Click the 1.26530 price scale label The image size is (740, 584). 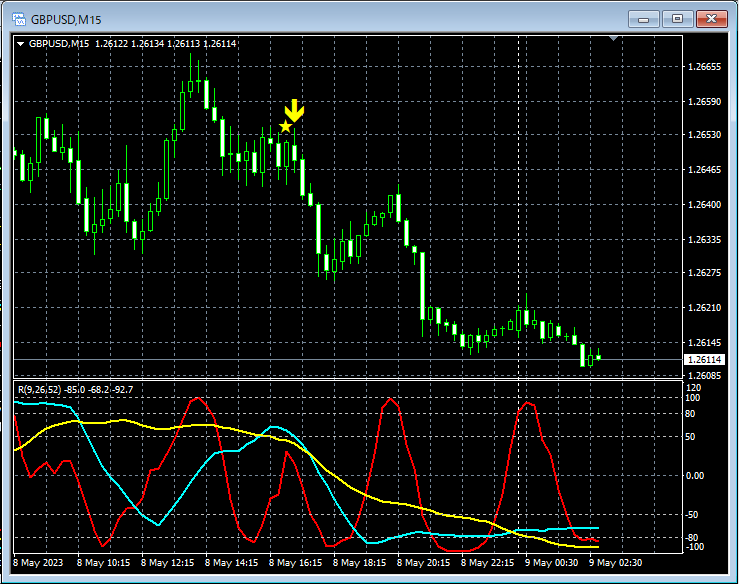click(x=704, y=135)
